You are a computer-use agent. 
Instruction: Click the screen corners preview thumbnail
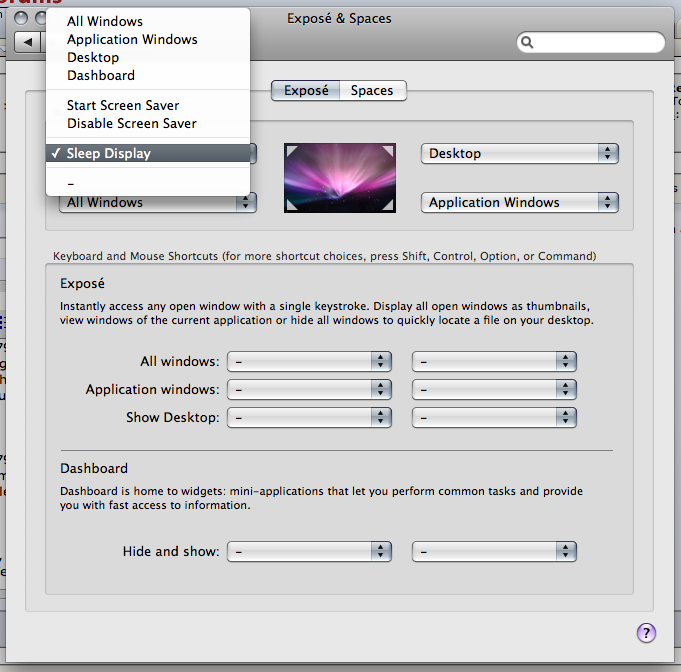click(x=340, y=178)
